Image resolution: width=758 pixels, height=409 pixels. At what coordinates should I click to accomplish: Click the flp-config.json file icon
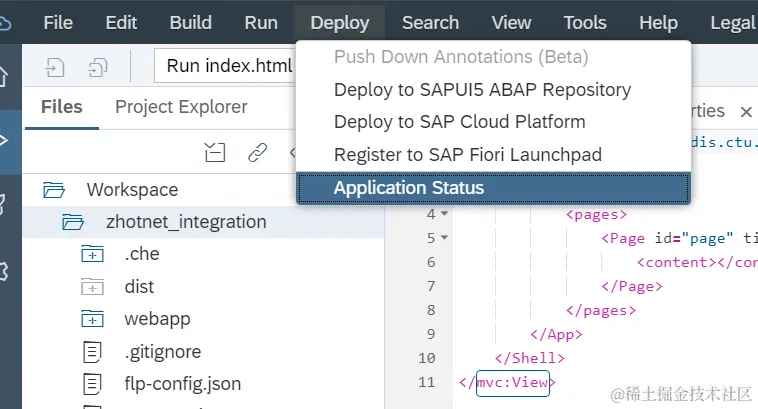click(92, 383)
